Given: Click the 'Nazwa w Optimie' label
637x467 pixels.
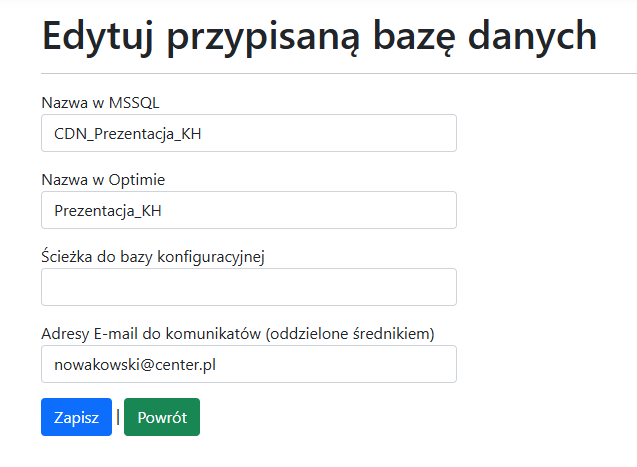Looking at the screenshot, I should (x=103, y=179).
